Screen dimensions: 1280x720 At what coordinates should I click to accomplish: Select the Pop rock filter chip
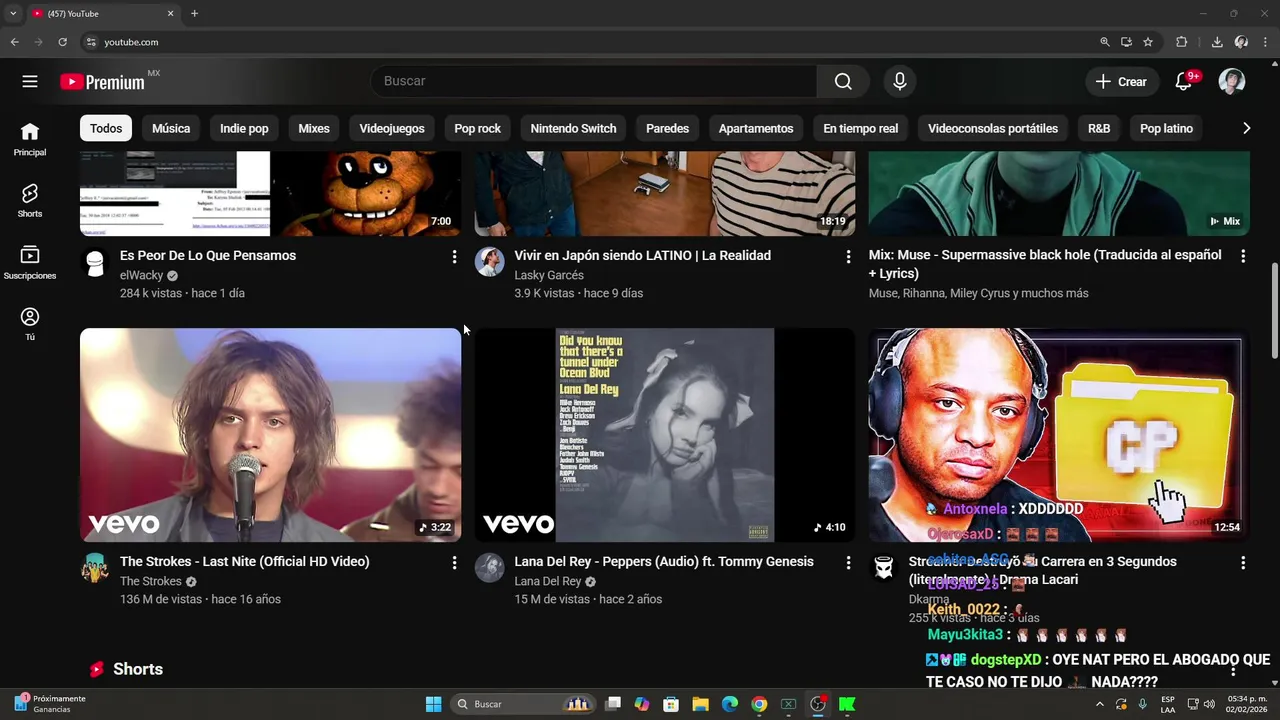click(478, 128)
